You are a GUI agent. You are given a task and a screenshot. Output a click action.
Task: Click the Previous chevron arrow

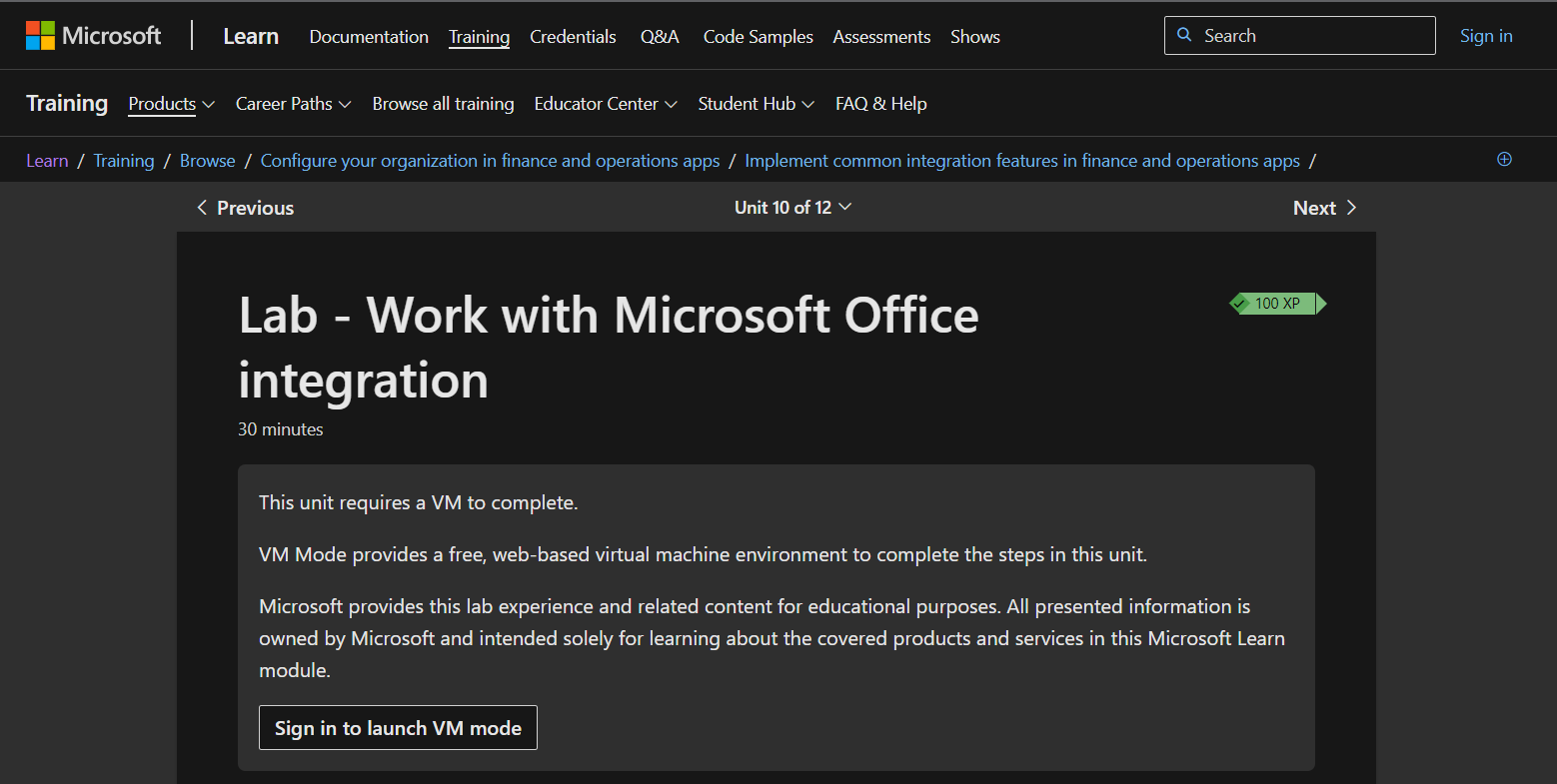[x=202, y=208]
